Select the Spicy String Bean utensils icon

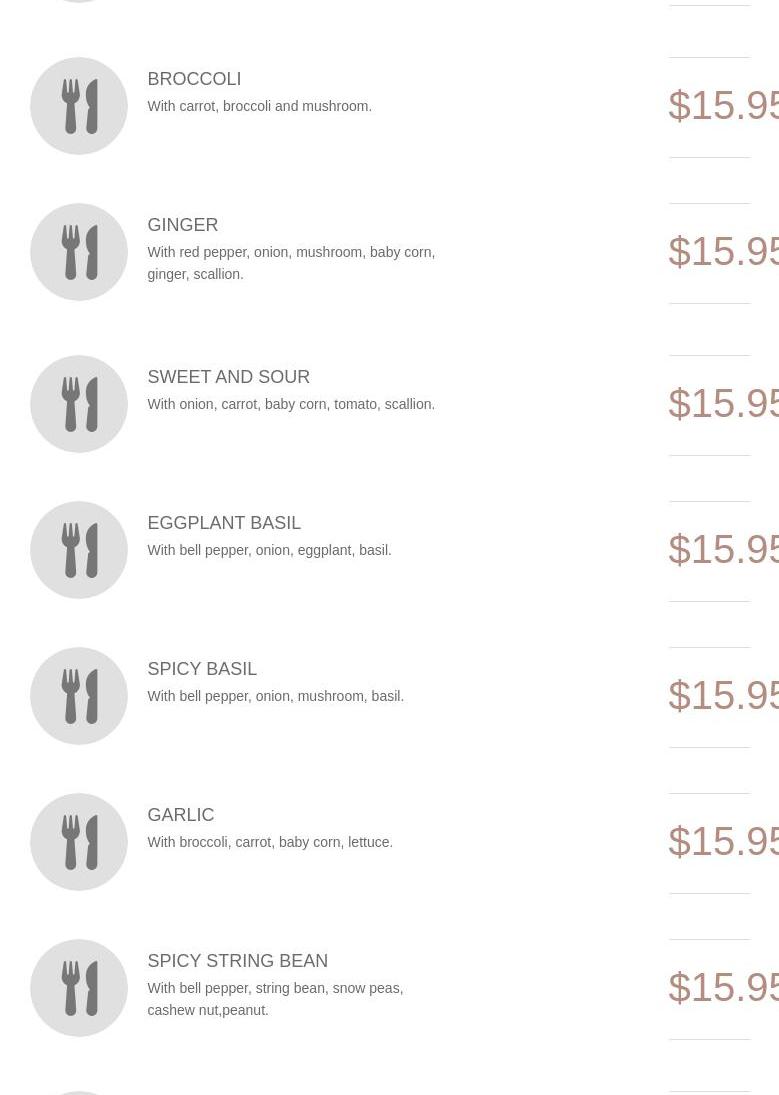click(x=79, y=988)
